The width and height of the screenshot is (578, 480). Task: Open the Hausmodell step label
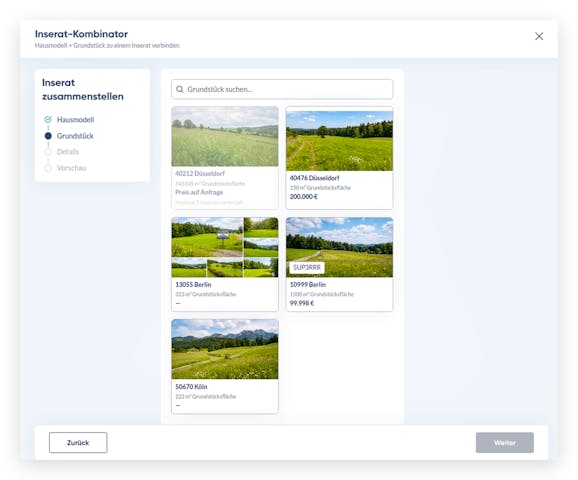pos(76,119)
